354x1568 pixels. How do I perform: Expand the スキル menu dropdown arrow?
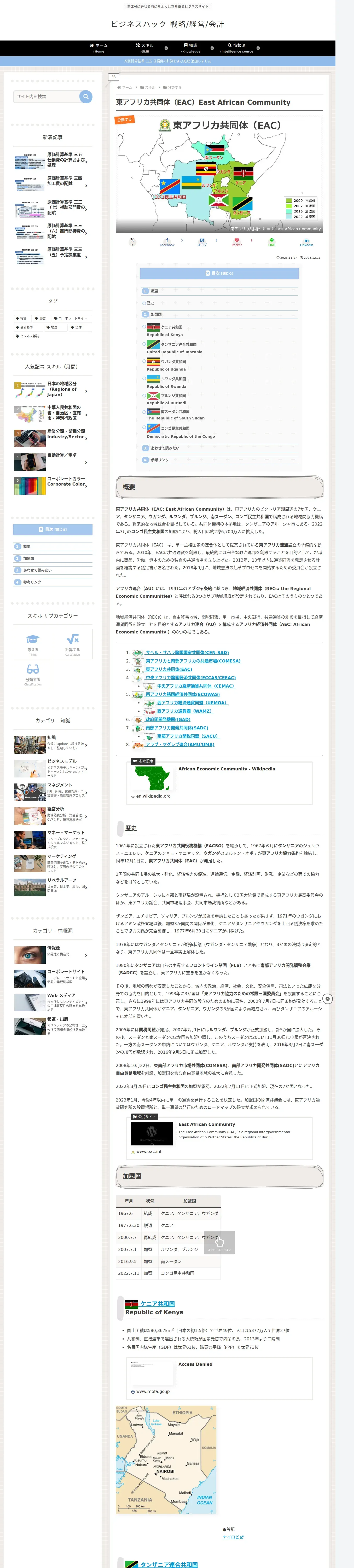[x=166, y=48]
